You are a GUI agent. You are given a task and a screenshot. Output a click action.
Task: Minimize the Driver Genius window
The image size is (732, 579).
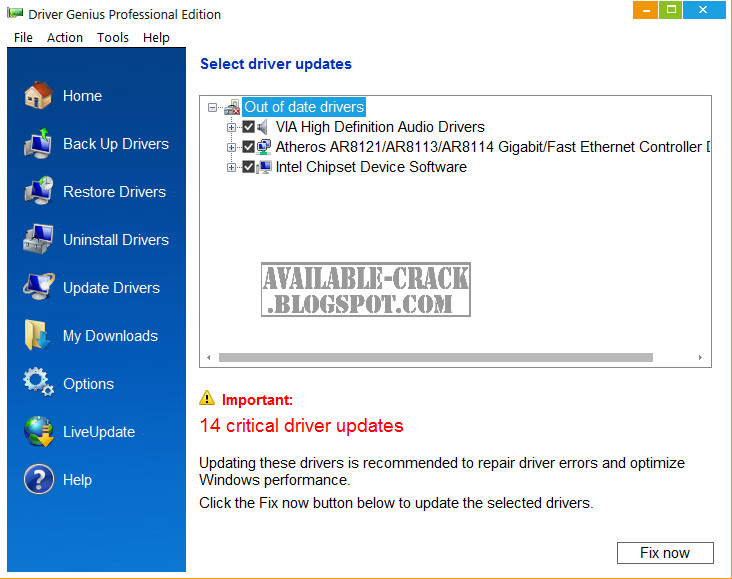click(x=646, y=10)
